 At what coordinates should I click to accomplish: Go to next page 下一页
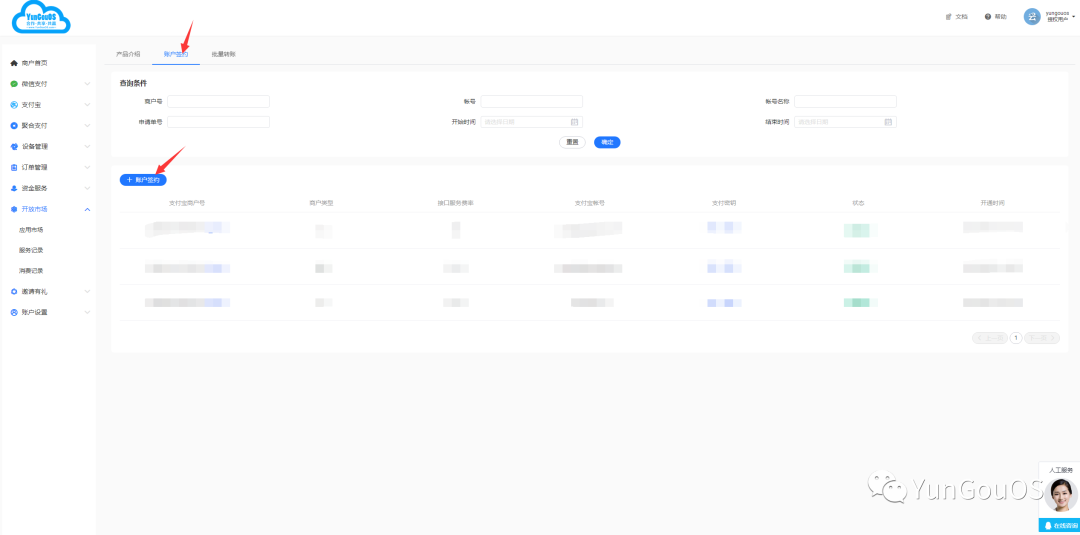coord(1042,338)
